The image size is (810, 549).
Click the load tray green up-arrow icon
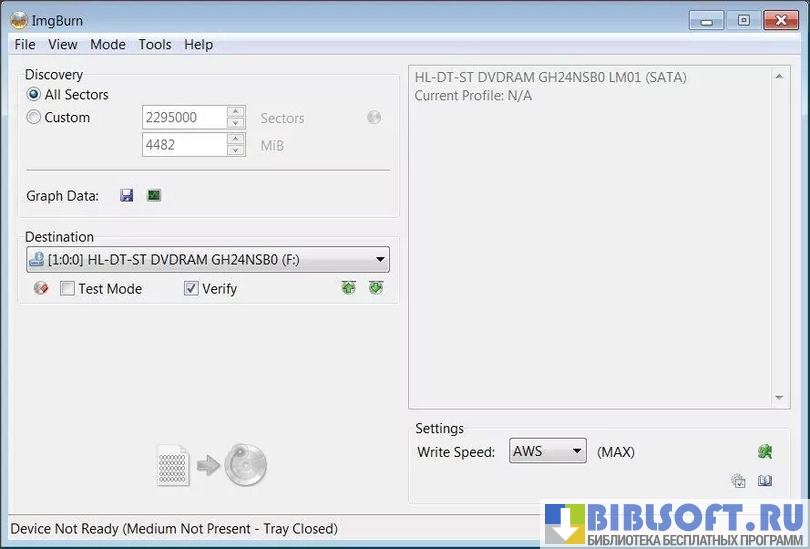pos(348,288)
